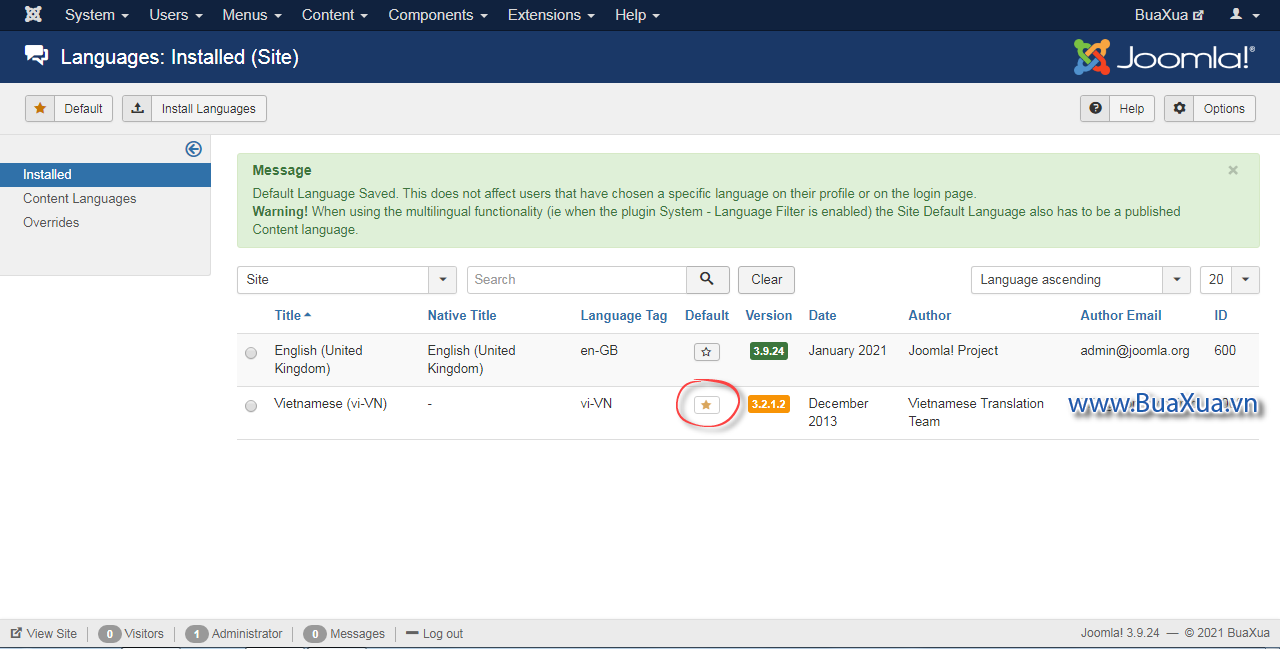This screenshot has width=1280, height=649.
Task: Click View Site in the status bar
Action: (x=44, y=634)
